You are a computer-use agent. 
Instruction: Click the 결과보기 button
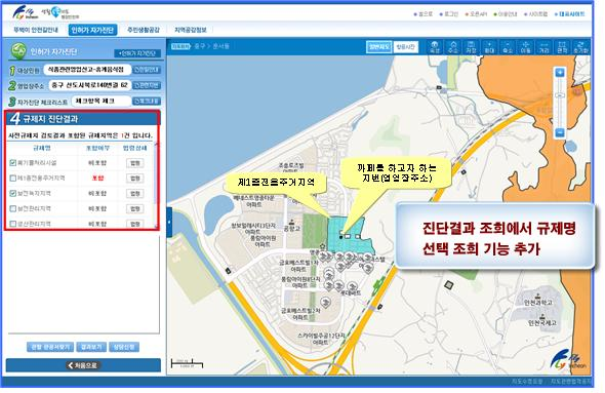tap(91, 347)
